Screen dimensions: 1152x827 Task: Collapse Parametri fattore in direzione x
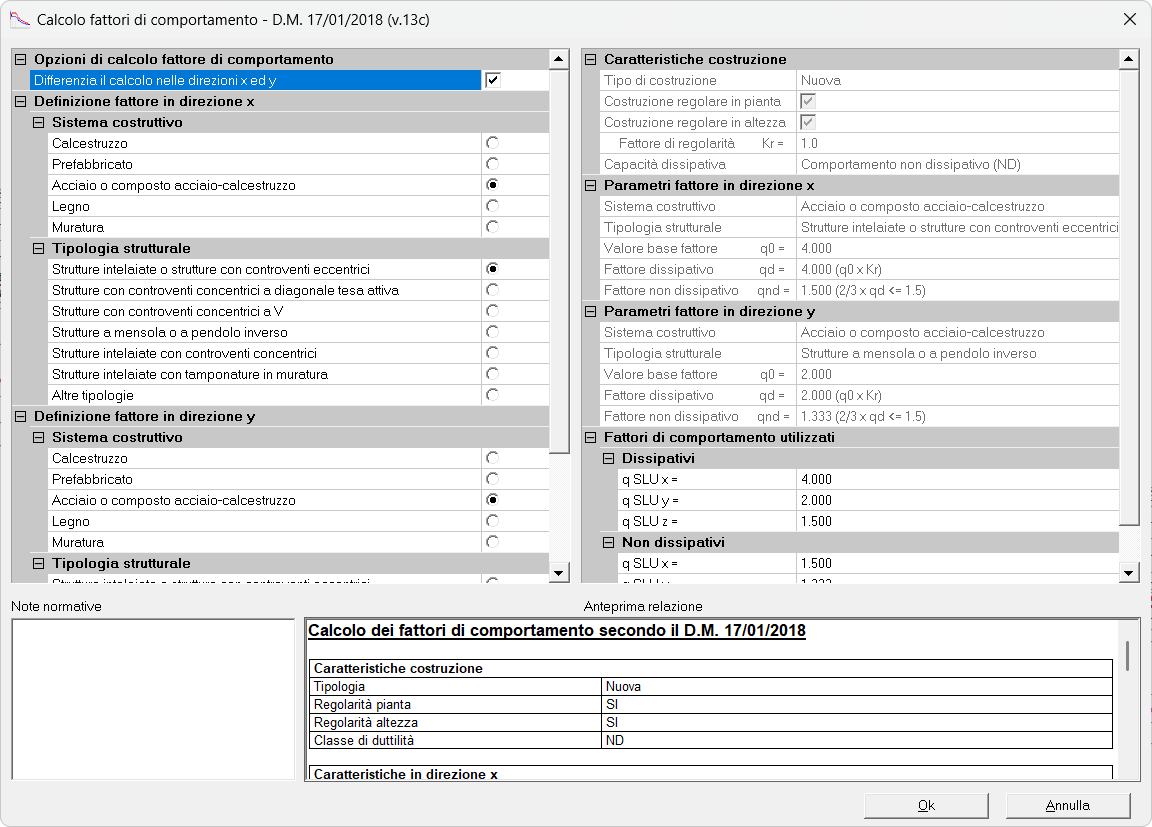[x=591, y=186]
